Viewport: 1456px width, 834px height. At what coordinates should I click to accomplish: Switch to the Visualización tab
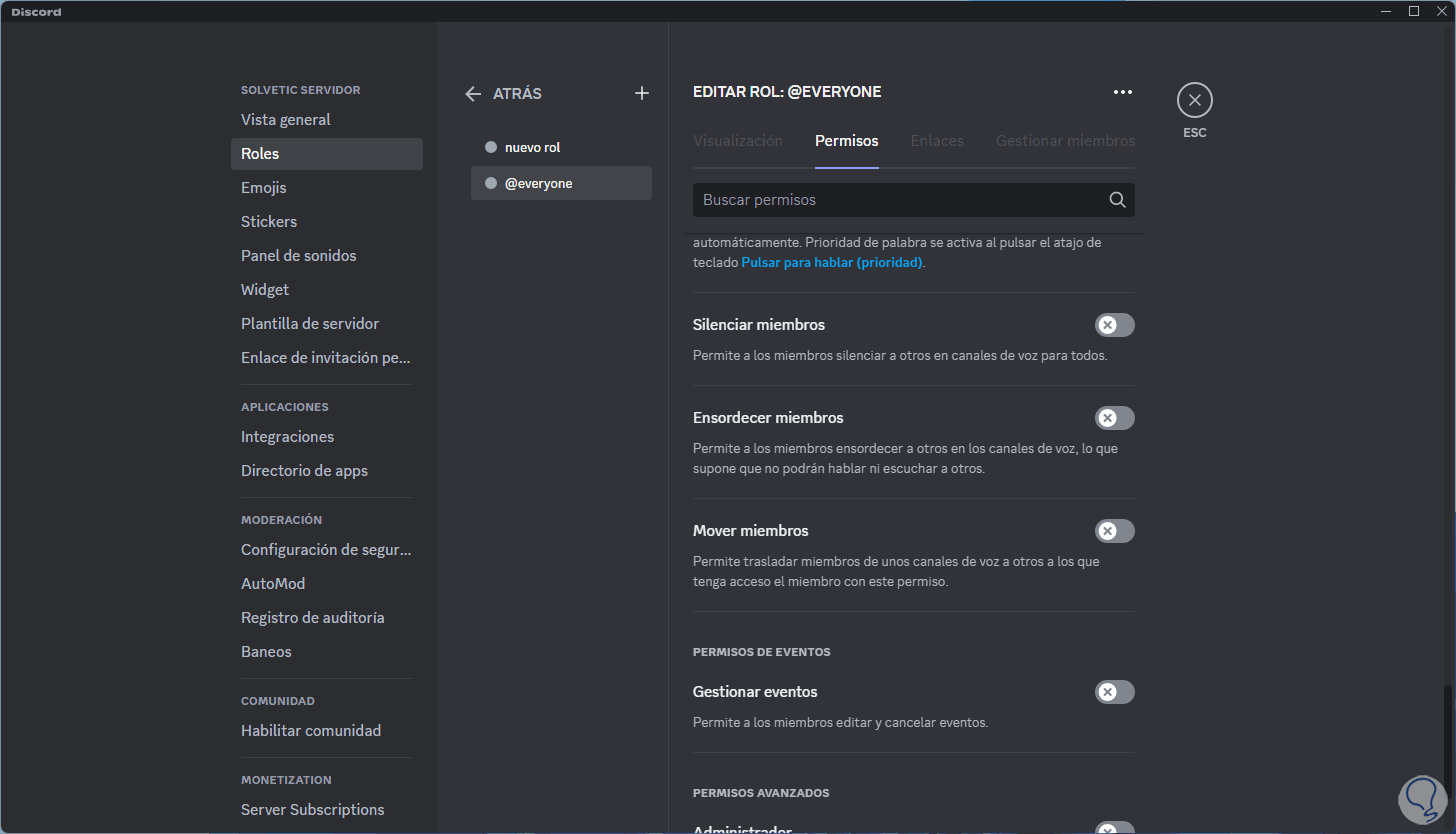[x=737, y=141]
